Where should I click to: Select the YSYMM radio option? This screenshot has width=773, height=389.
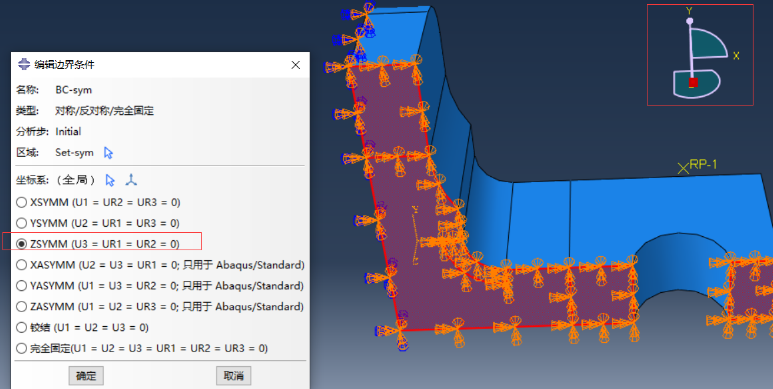pyautogui.click(x=22, y=223)
